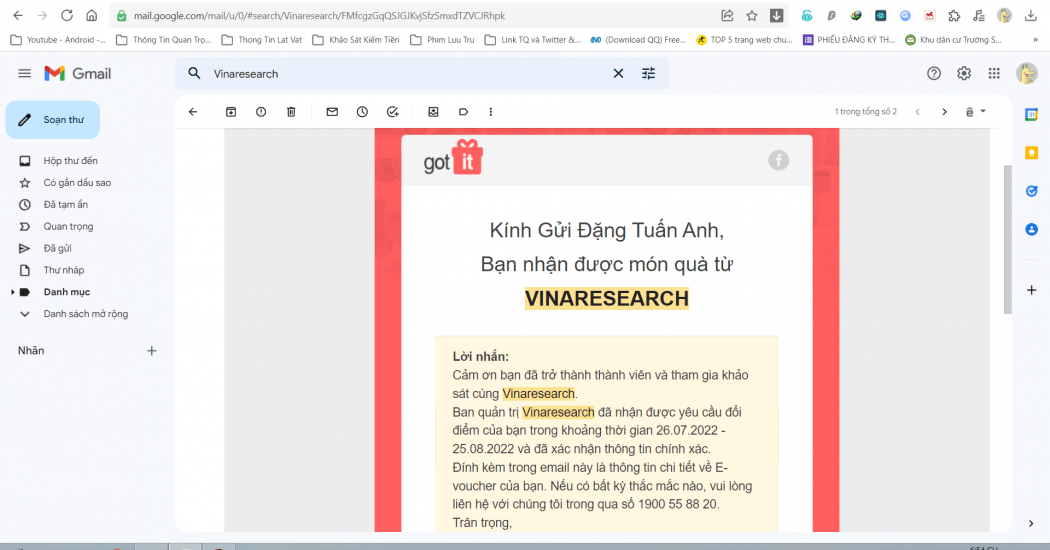Open labels icon in toolbar
This screenshot has width=1050, height=550.
pyautogui.click(x=463, y=112)
